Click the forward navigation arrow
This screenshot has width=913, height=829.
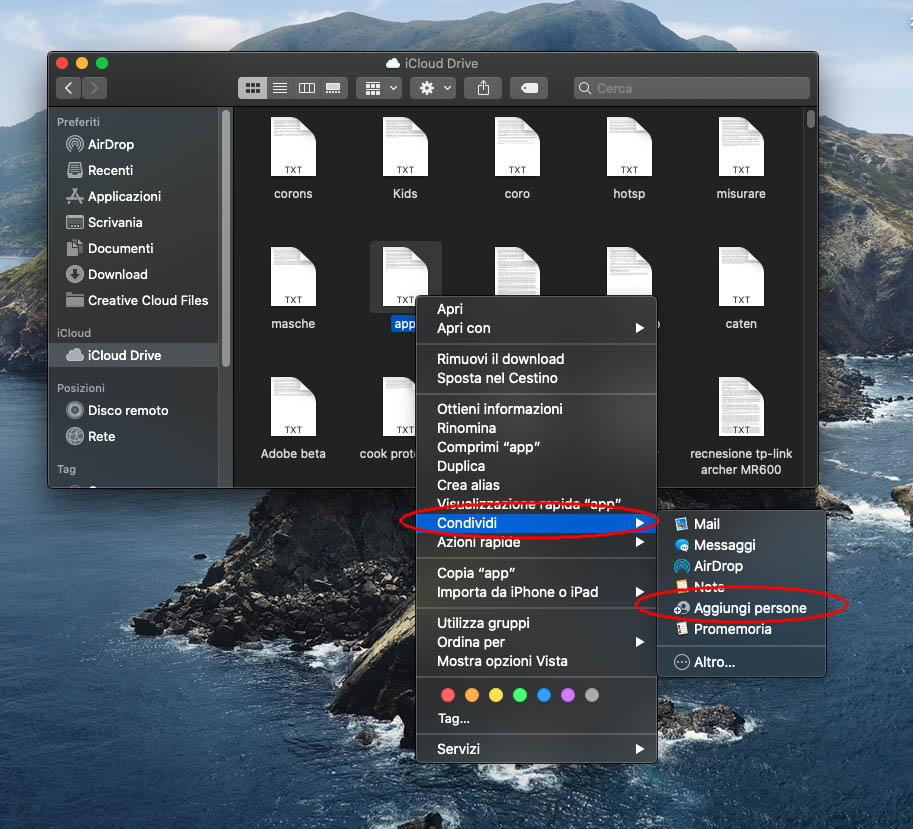(94, 88)
